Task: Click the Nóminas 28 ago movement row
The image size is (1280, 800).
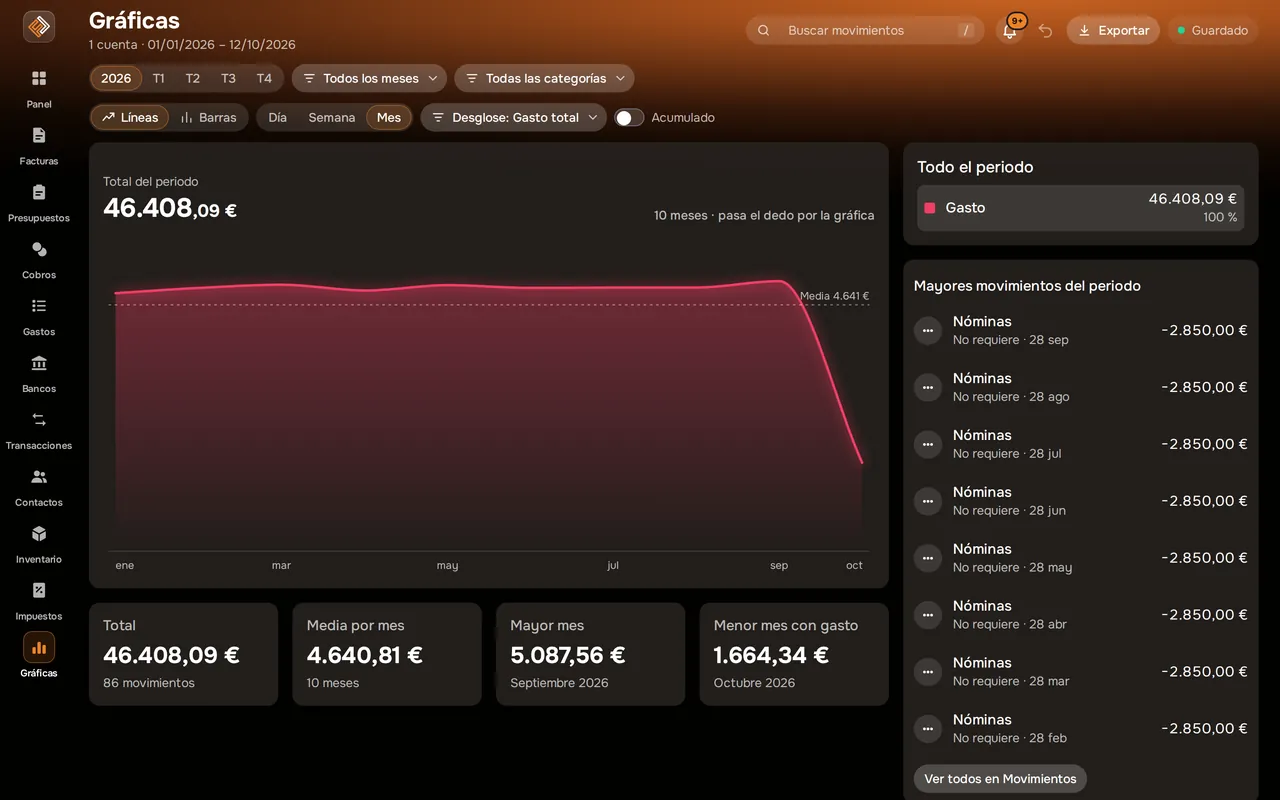Action: click(1081, 387)
